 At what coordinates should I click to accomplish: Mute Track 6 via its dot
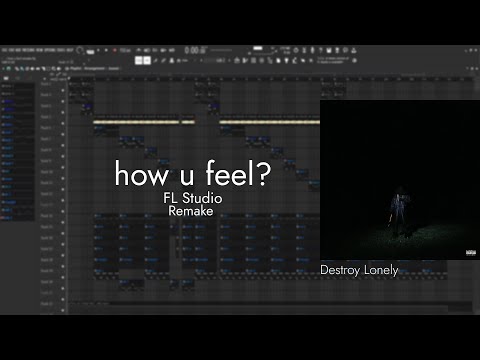[x=63, y=145]
